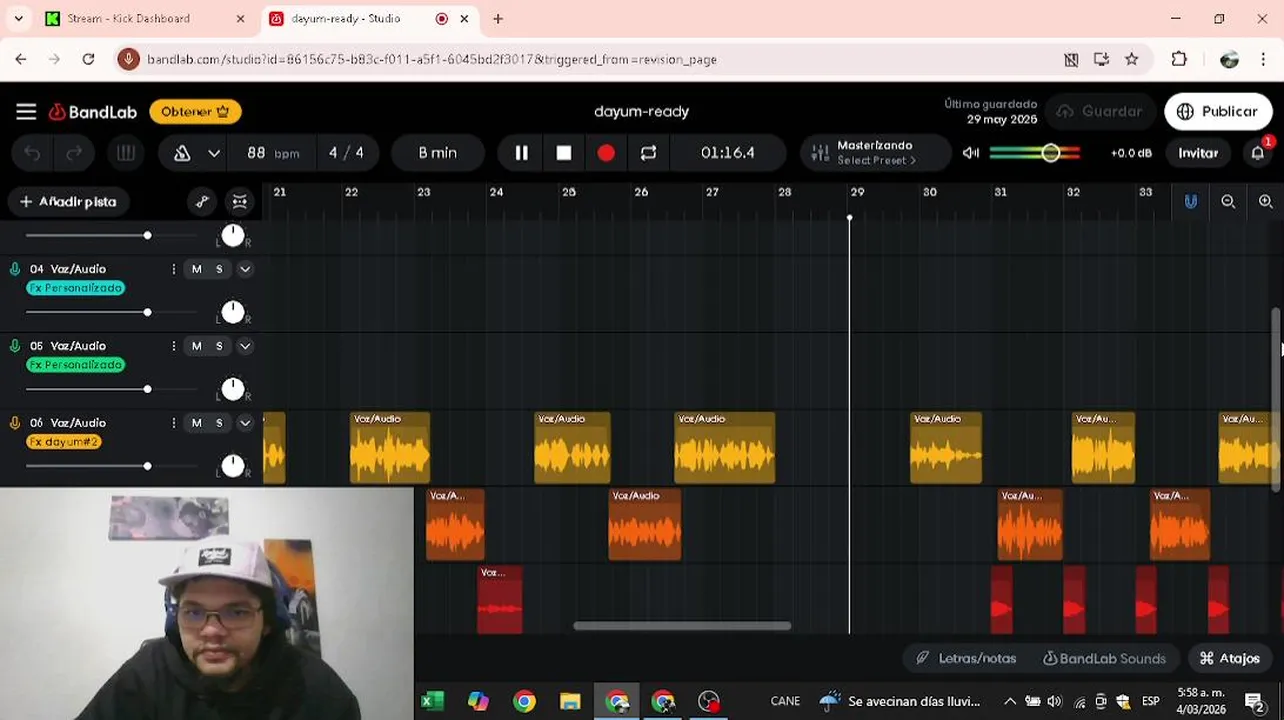Click the Invitar button
Screen dimensions: 1284x720
pyautogui.click(x=1198, y=153)
